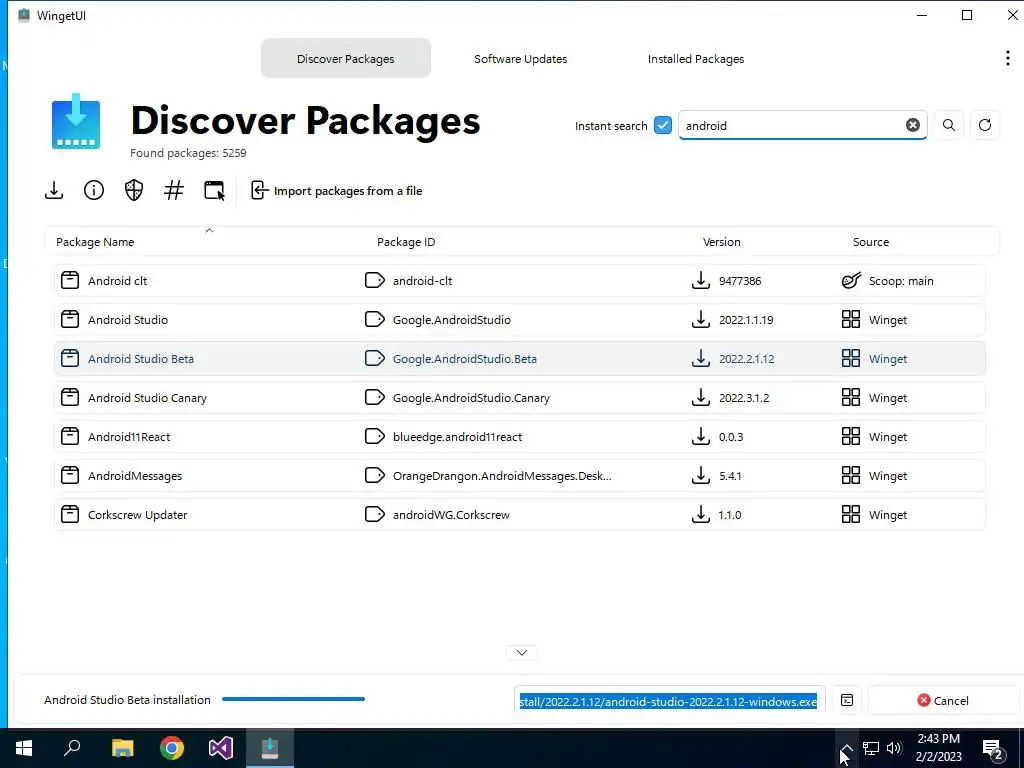Click version download icon for 5.4.1
1024x768 pixels.
pos(701,476)
